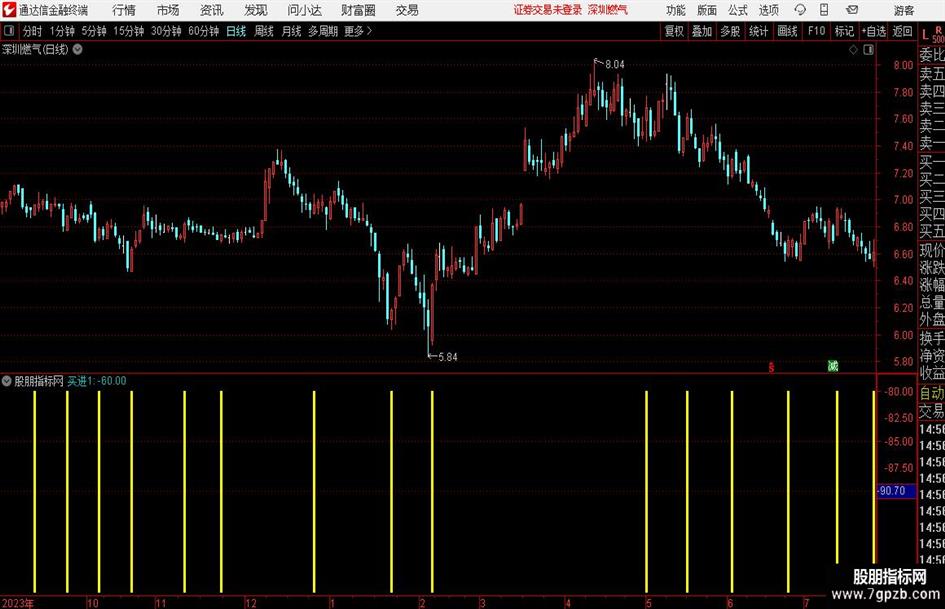Open the 版面 menu
The height and width of the screenshot is (609, 945).
tap(706, 10)
